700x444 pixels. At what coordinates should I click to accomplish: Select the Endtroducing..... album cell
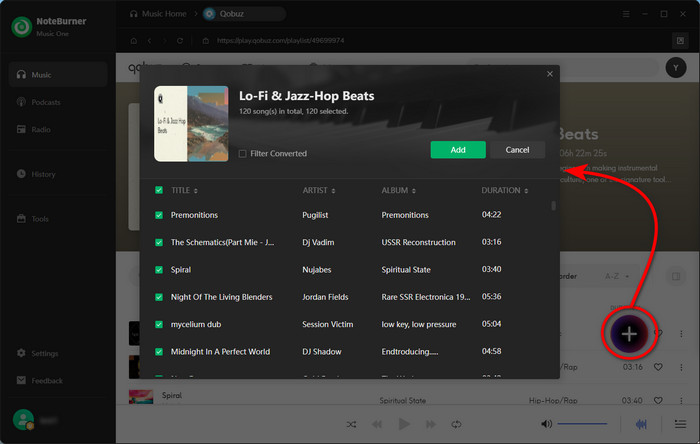(409, 352)
